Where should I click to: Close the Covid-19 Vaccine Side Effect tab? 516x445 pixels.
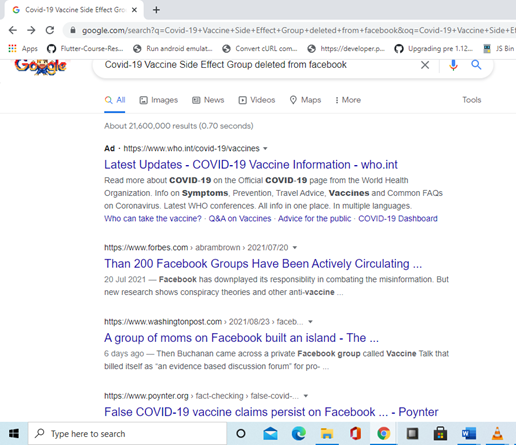point(134,10)
